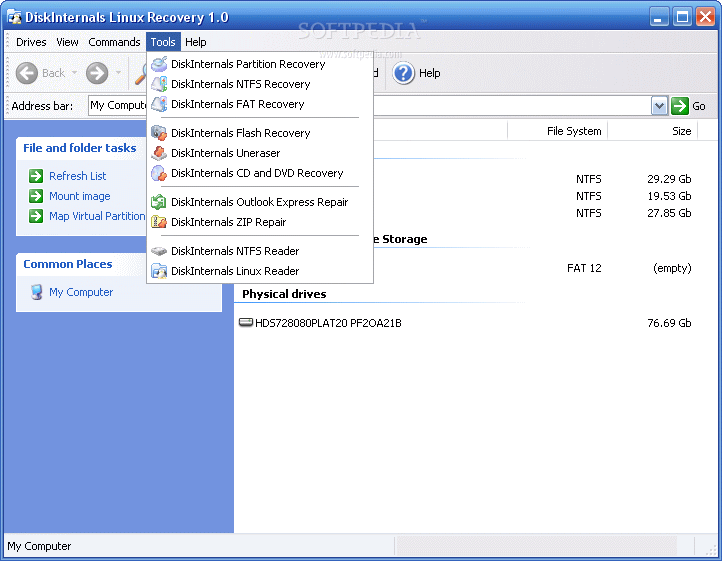Click the Linux Reader menu icon

(x=159, y=271)
